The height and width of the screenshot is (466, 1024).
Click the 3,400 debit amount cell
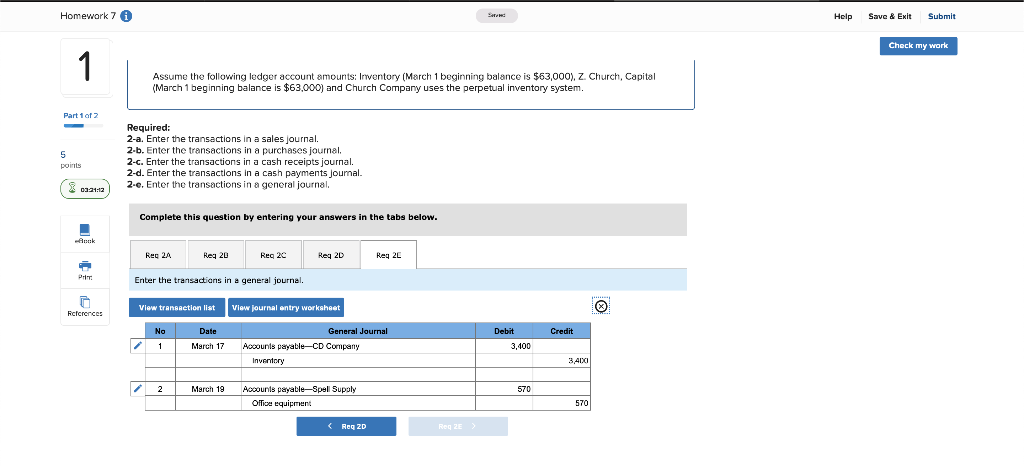504,346
